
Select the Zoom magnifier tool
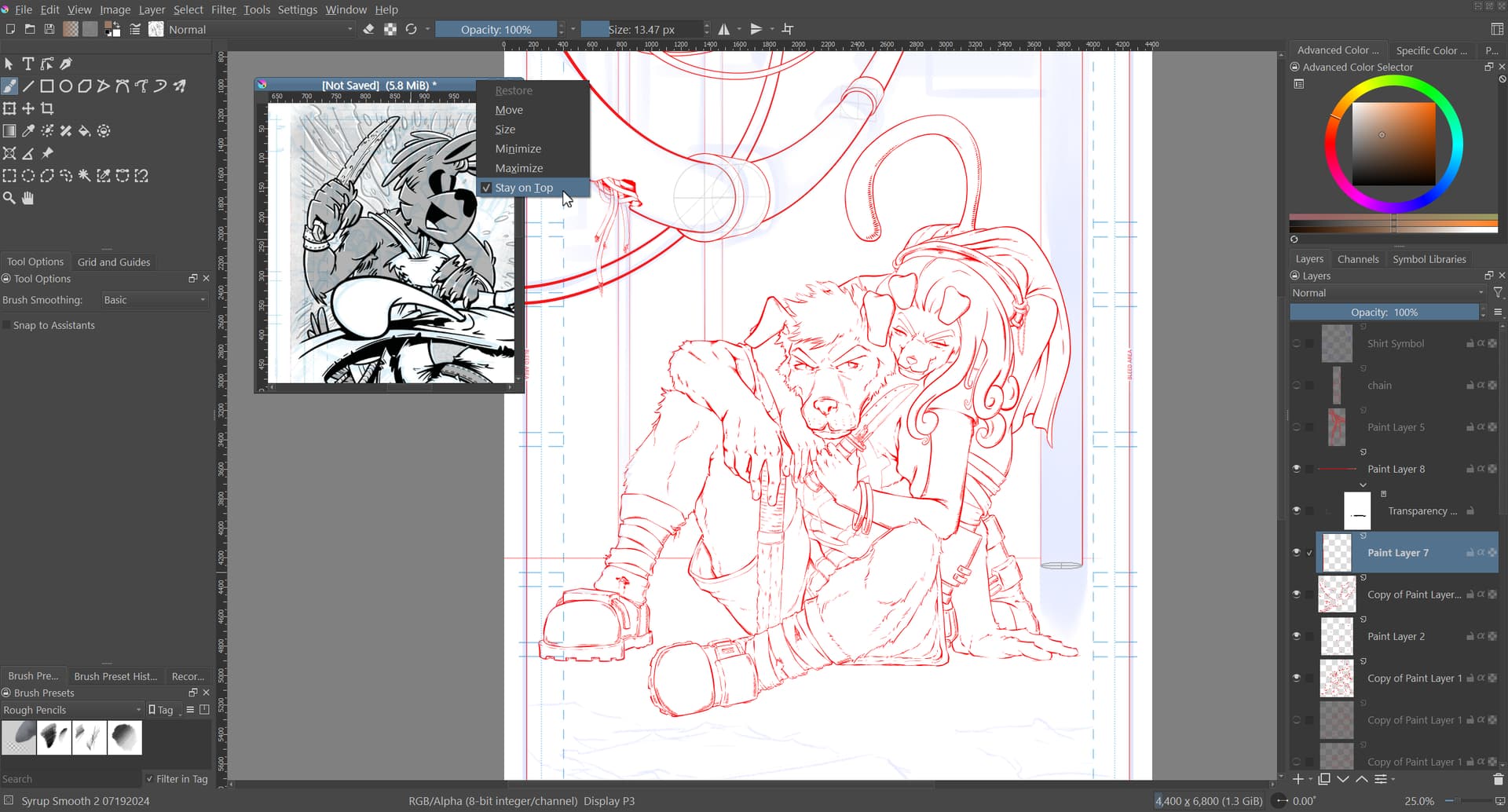[9, 198]
